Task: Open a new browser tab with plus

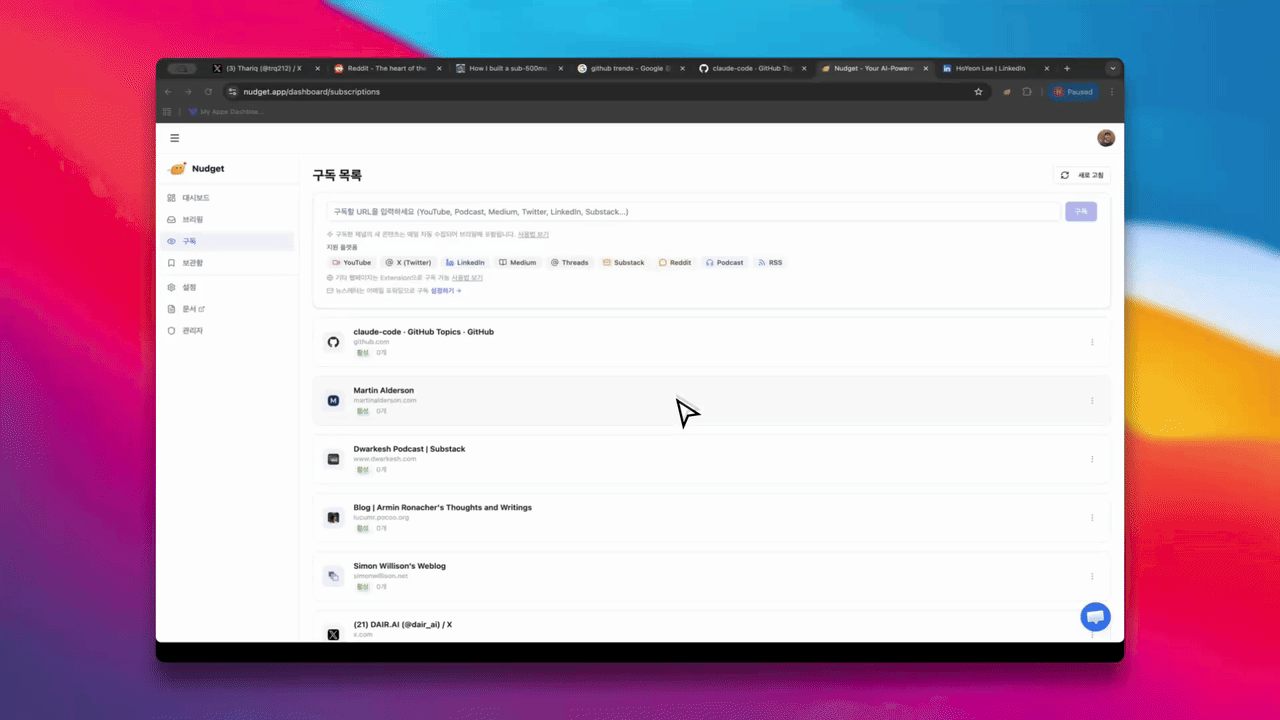Action: pos(1067,68)
